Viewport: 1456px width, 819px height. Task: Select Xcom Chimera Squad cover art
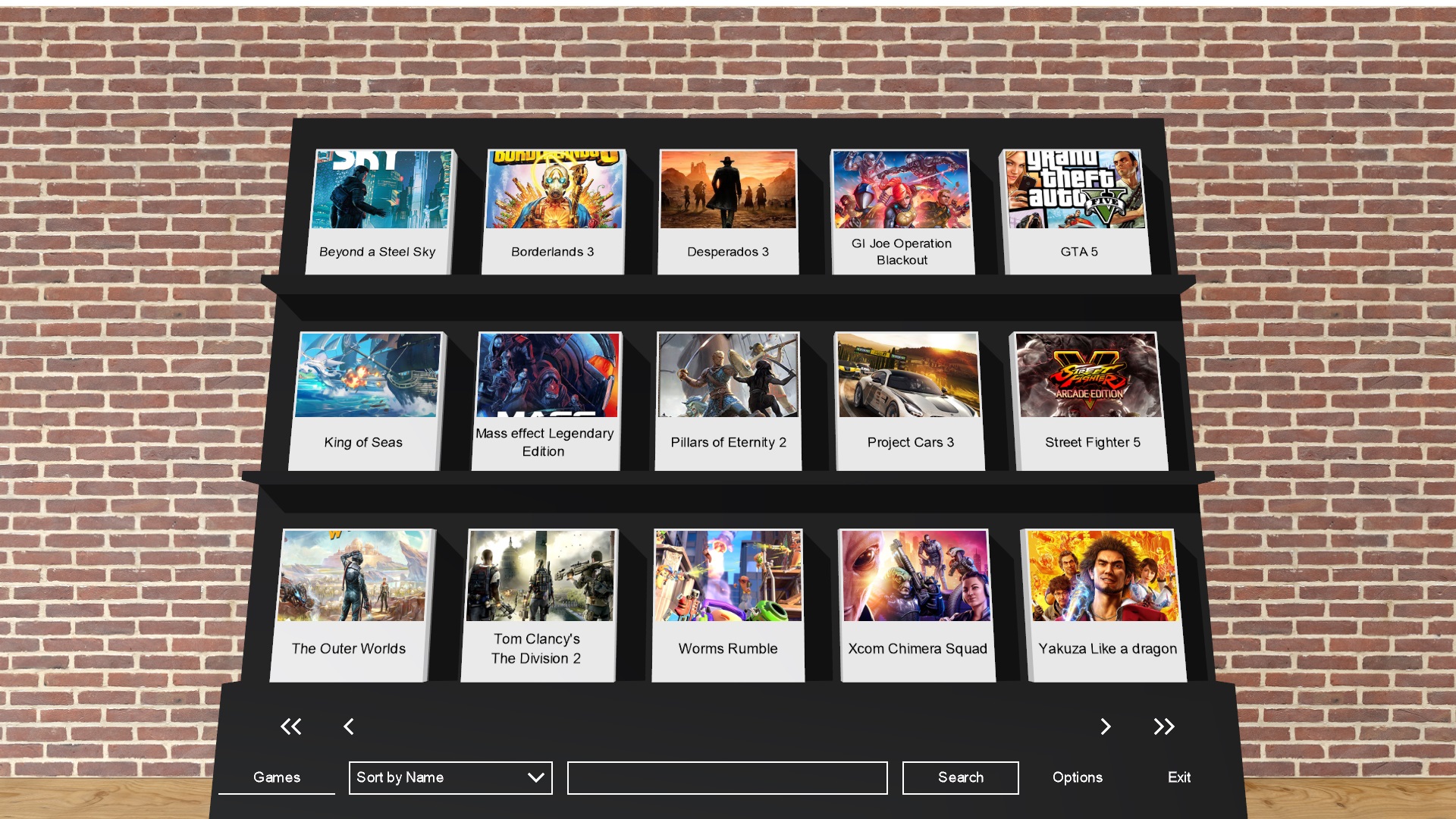(x=916, y=576)
